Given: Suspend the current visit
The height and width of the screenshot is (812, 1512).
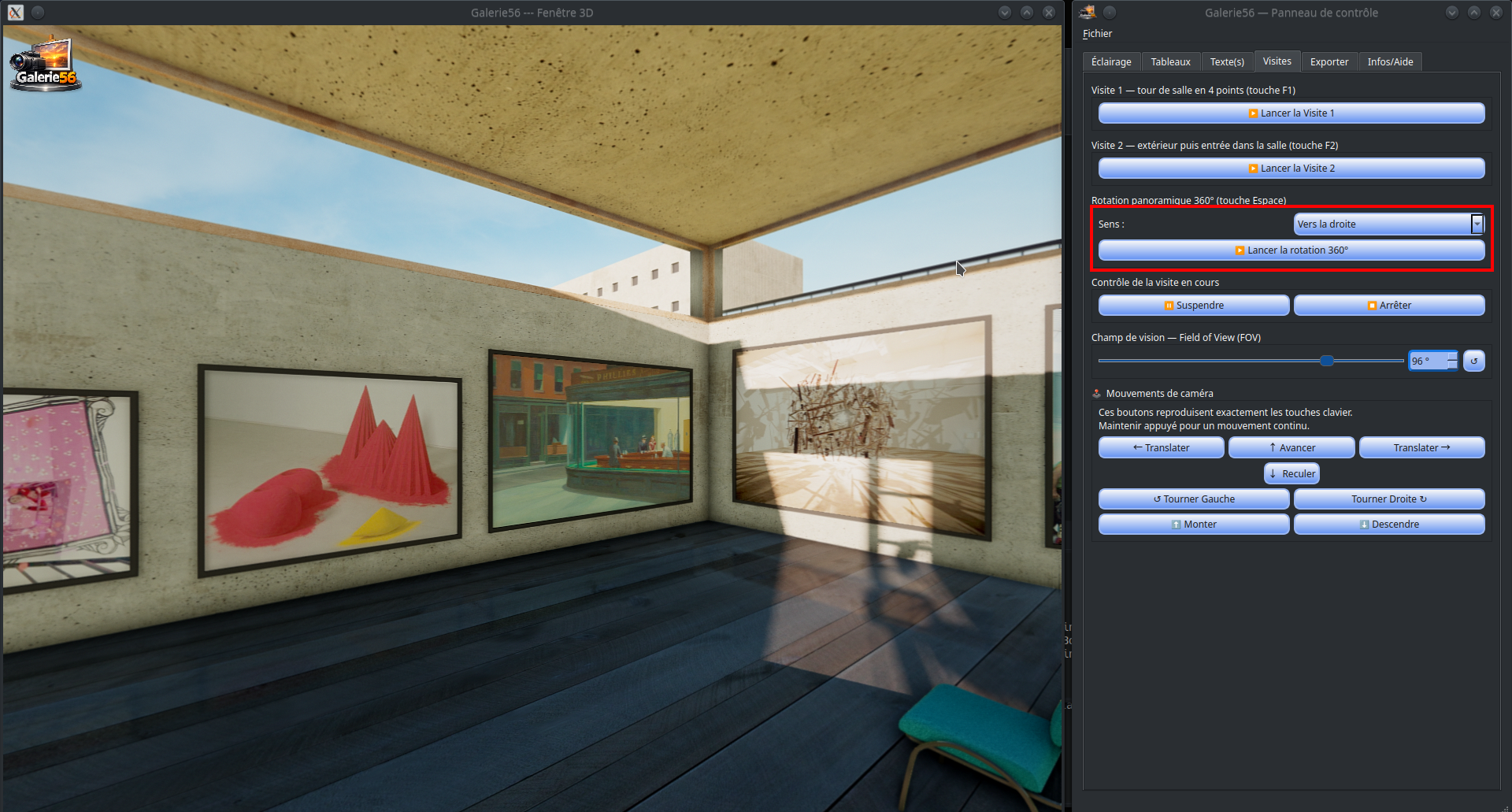Looking at the screenshot, I should pos(1194,306).
